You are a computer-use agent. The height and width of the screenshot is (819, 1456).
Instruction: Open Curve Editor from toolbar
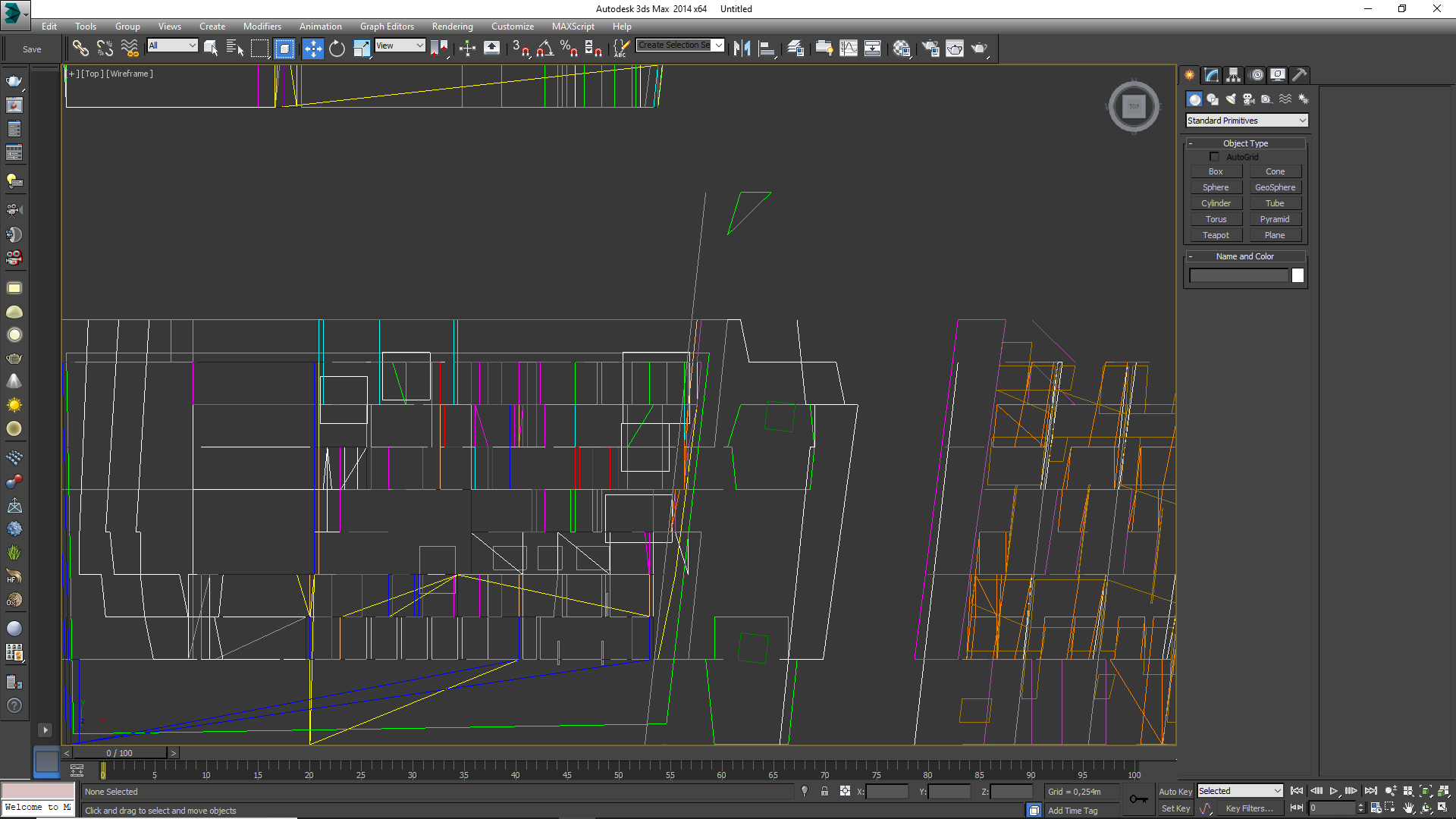[x=848, y=49]
